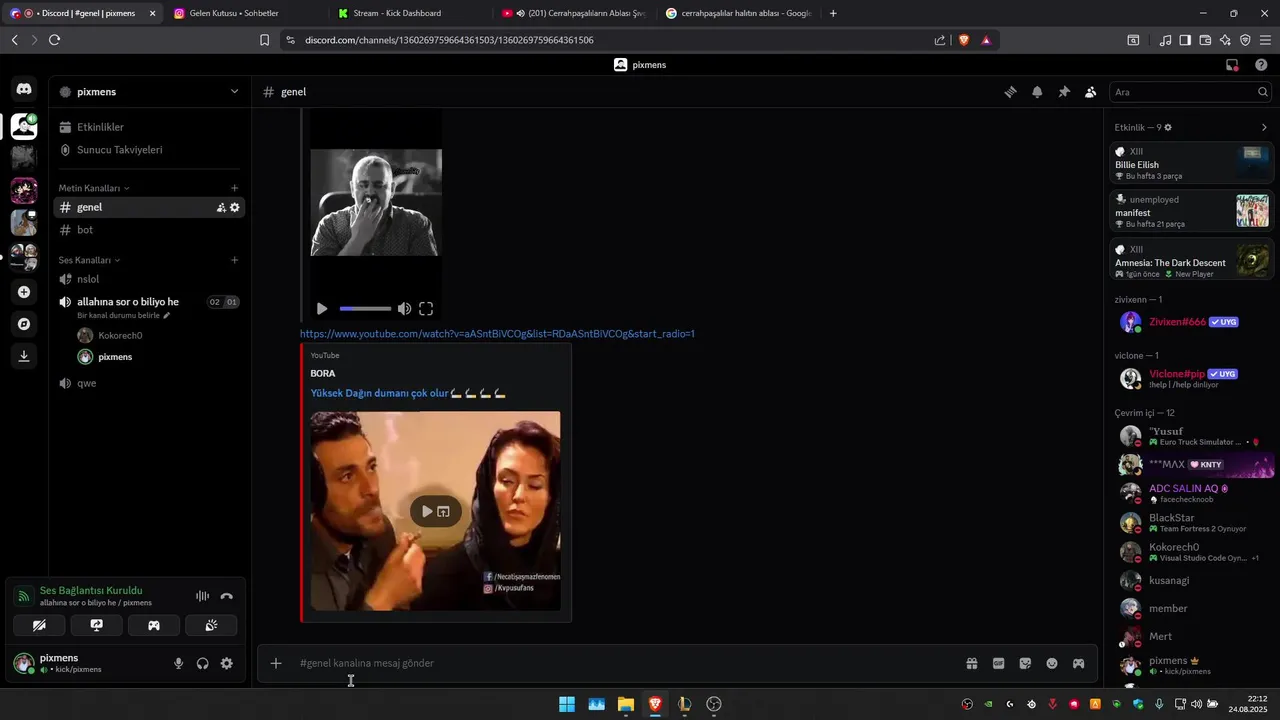This screenshot has width=1280, height=720.
Task: Click Add a Server plus icon
Action: pyautogui.click(x=24, y=292)
